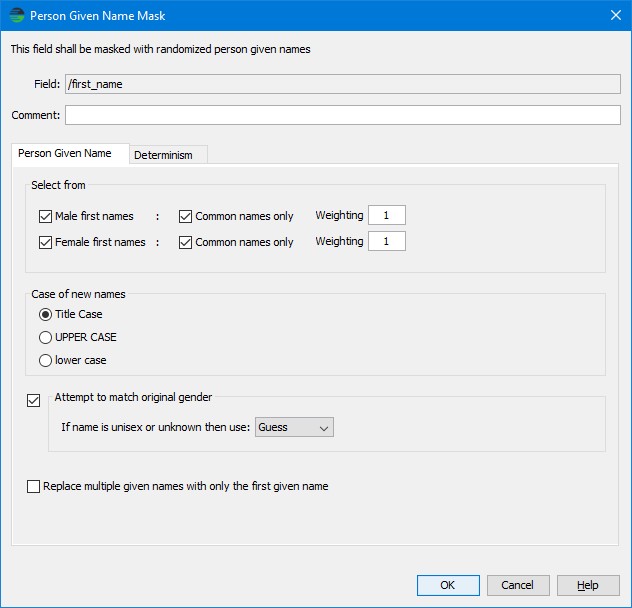Screen dimensions: 632x608
Task: Close the Person Given Name Mask dialog
Action: click(615, 15)
